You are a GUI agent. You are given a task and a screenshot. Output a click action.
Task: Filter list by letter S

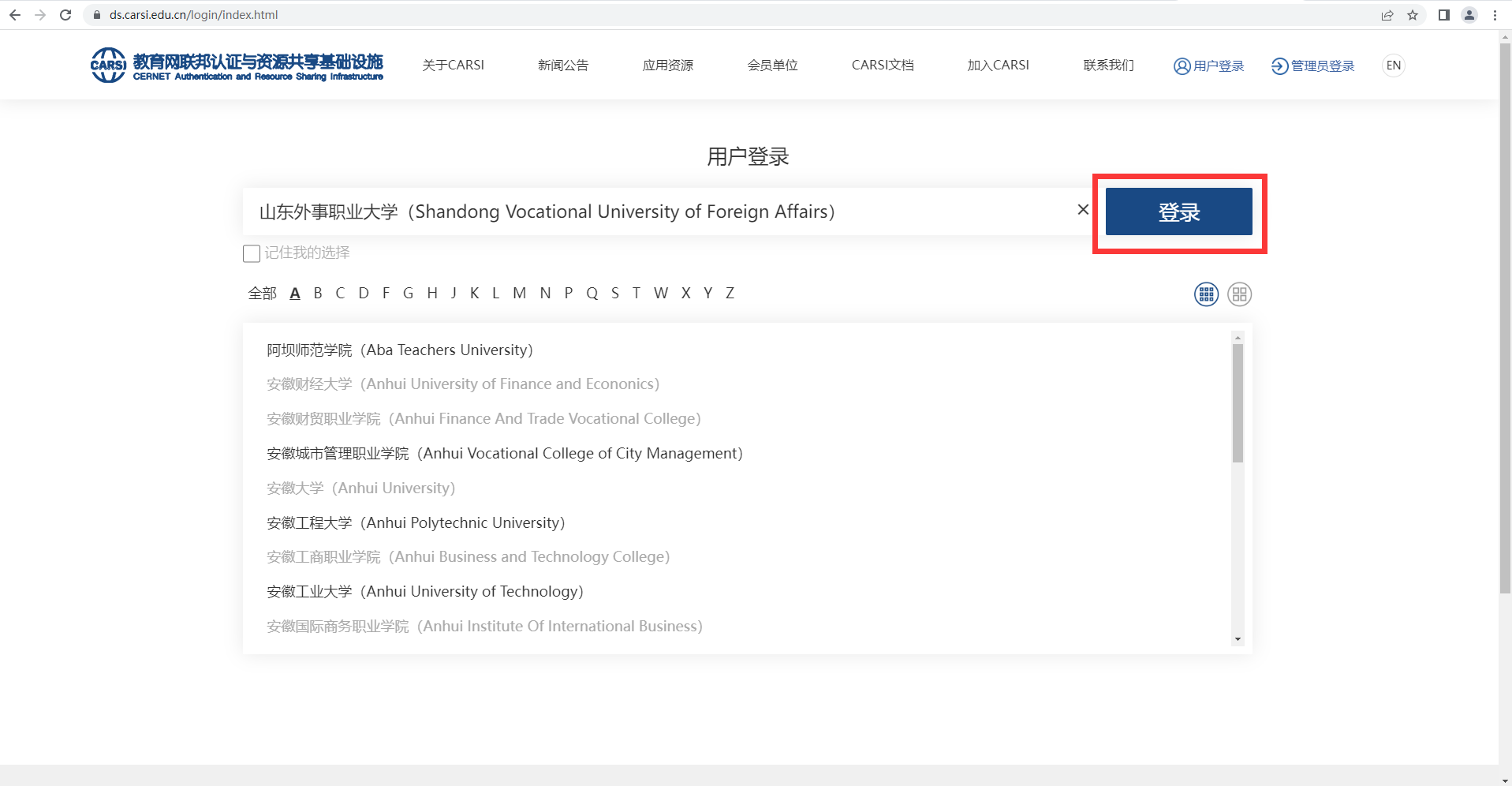[615, 294]
